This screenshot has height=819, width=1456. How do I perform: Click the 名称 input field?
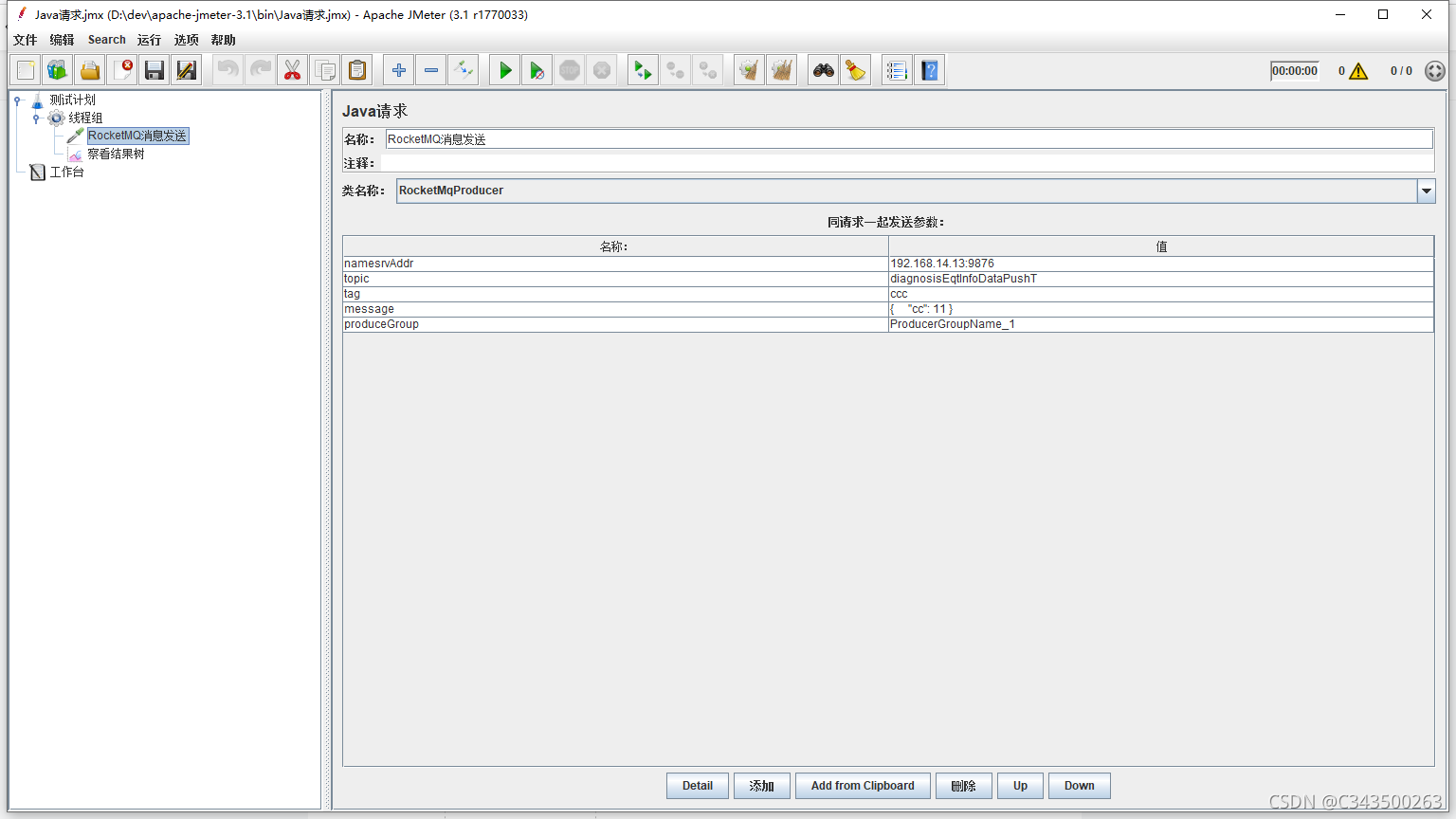(909, 139)
